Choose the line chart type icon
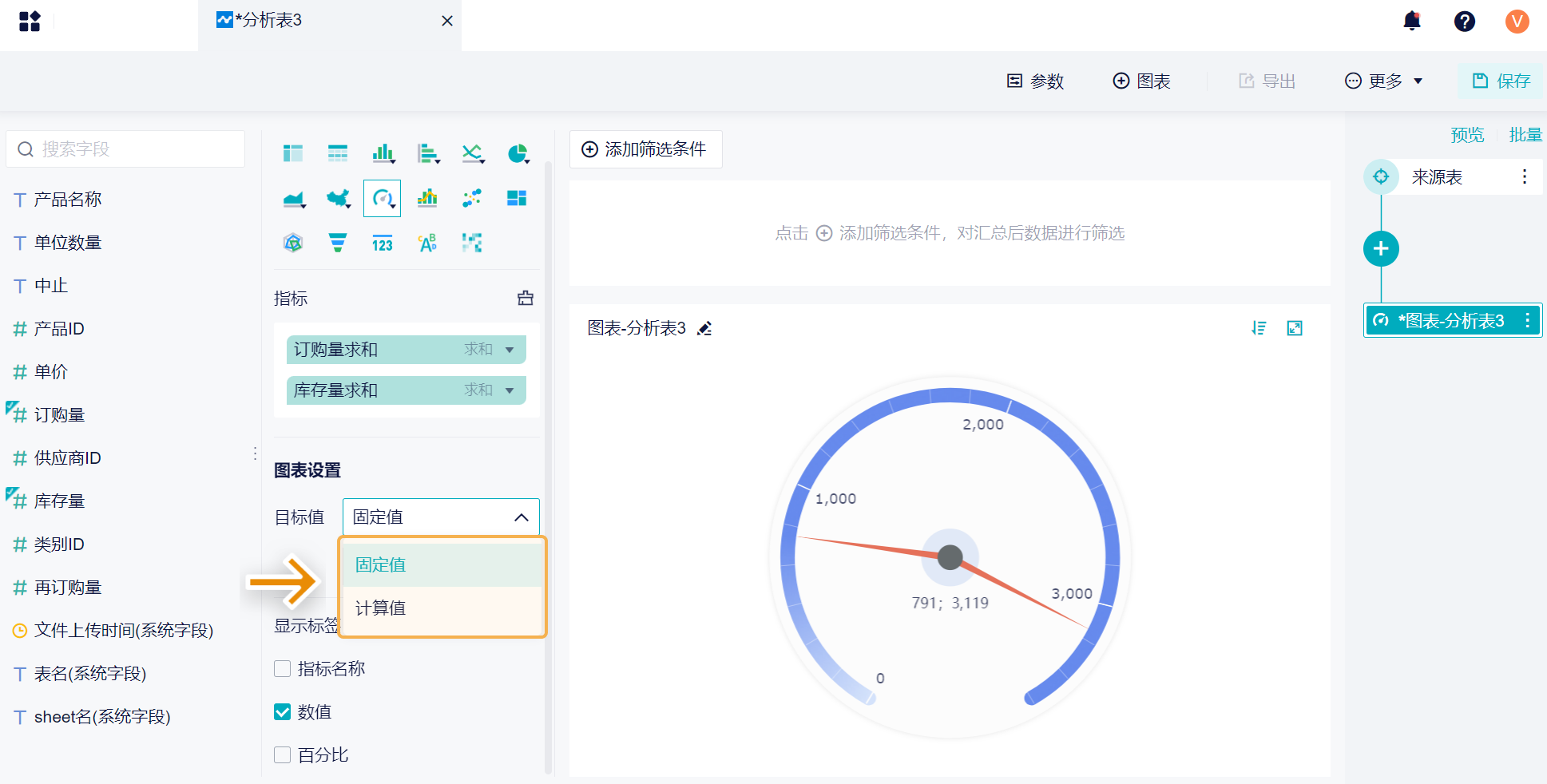This screenshot has width=1547, height=784. pos(473,153)
